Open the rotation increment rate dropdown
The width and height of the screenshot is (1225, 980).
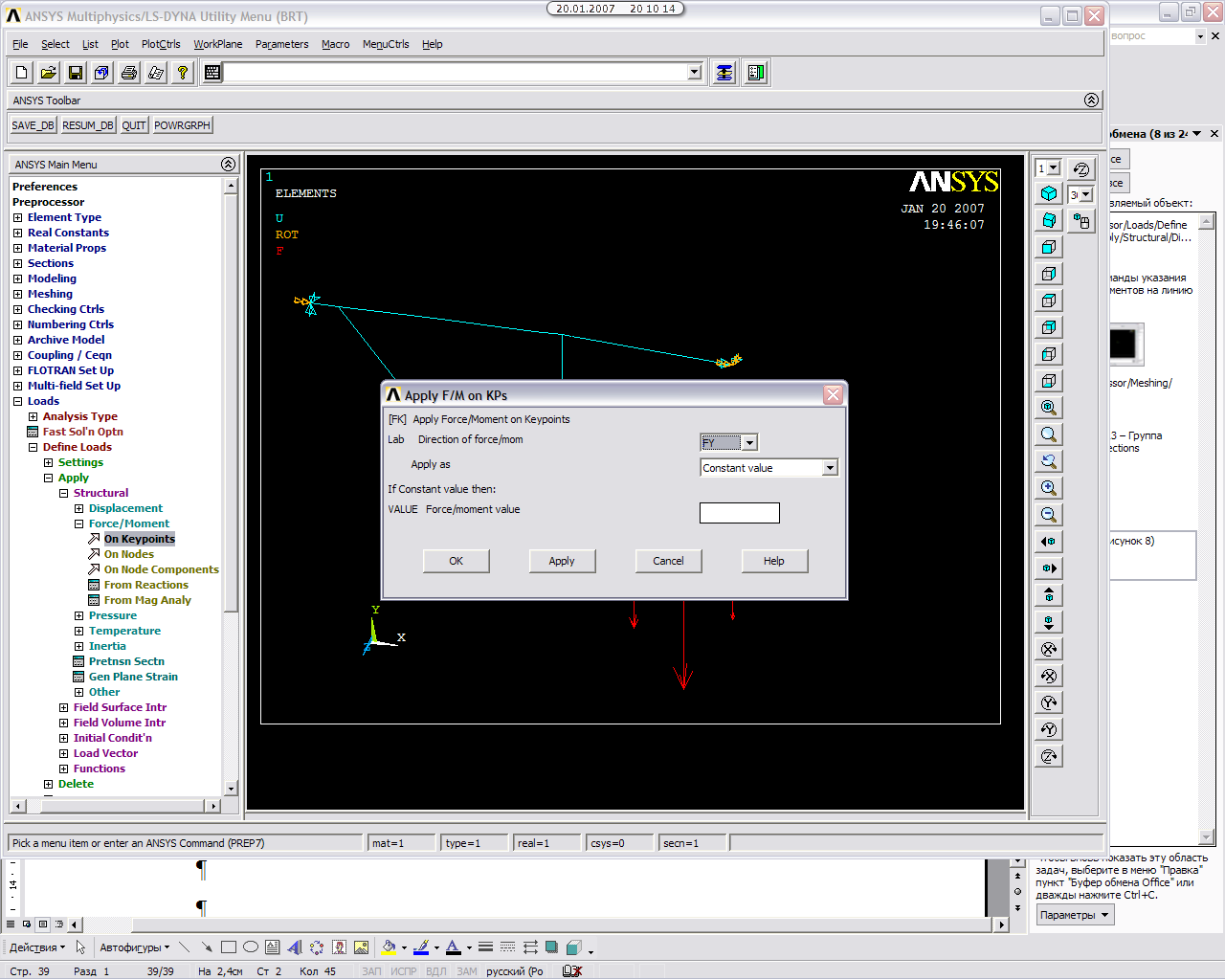1085,194
